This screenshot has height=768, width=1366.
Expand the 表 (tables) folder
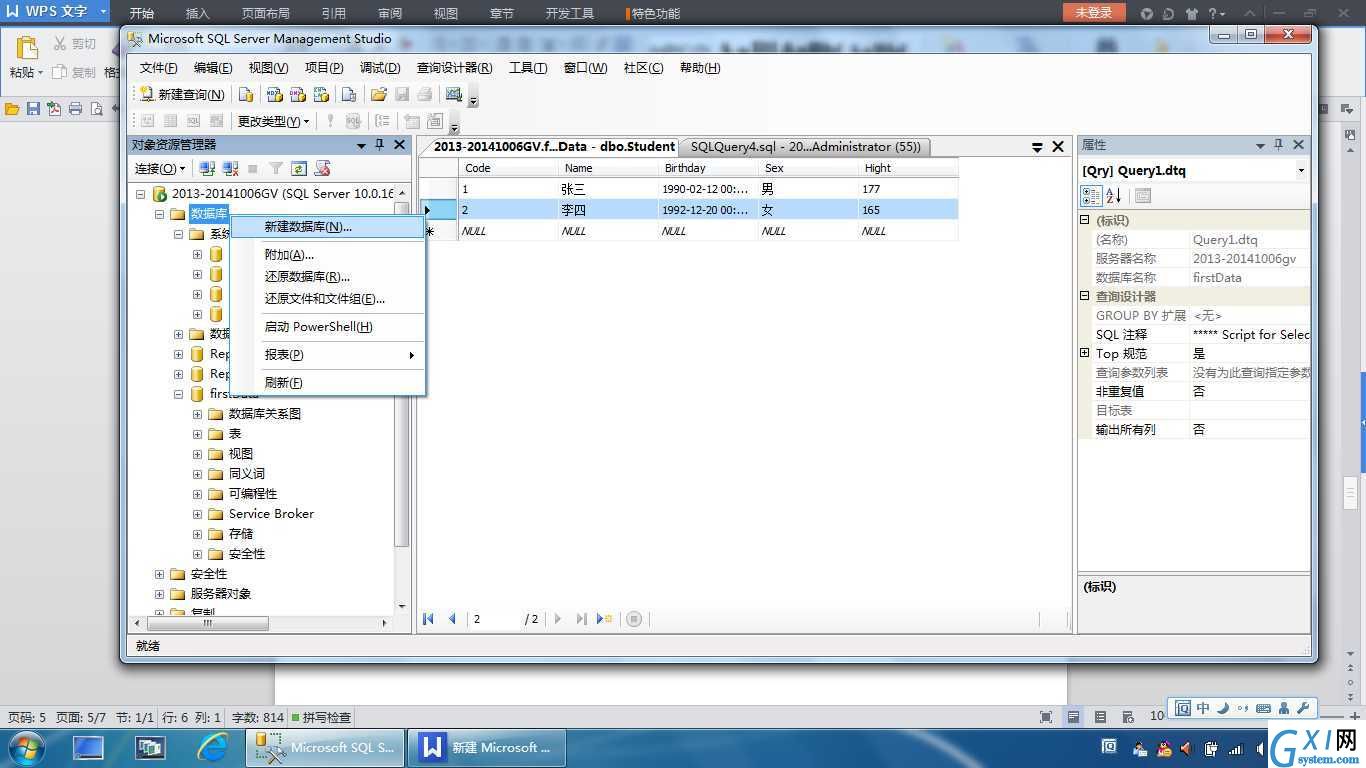(198, 434)
